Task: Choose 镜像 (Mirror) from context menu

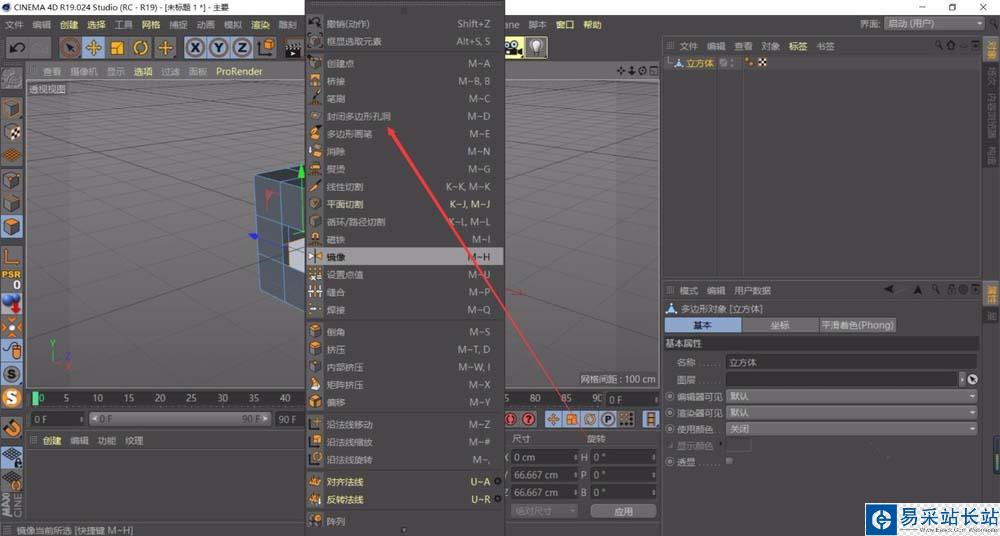Action: coord(405,257)
